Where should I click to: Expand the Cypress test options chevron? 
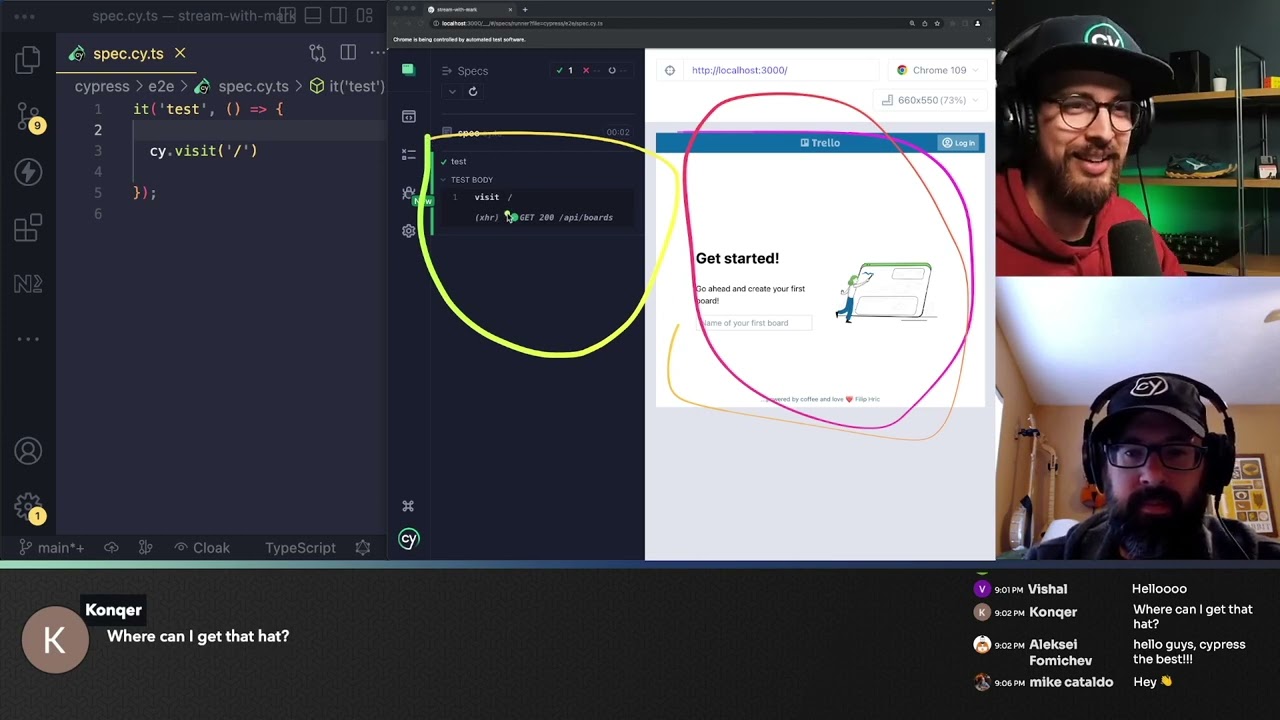tap(452, 91)
